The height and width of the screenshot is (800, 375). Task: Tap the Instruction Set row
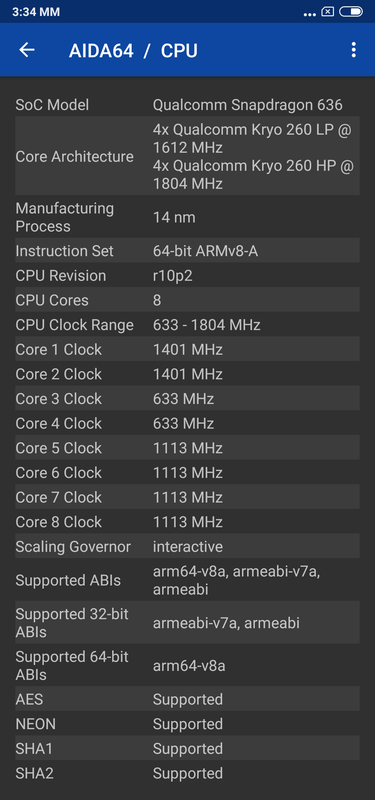pyautogui.click(x=187, y=251)
